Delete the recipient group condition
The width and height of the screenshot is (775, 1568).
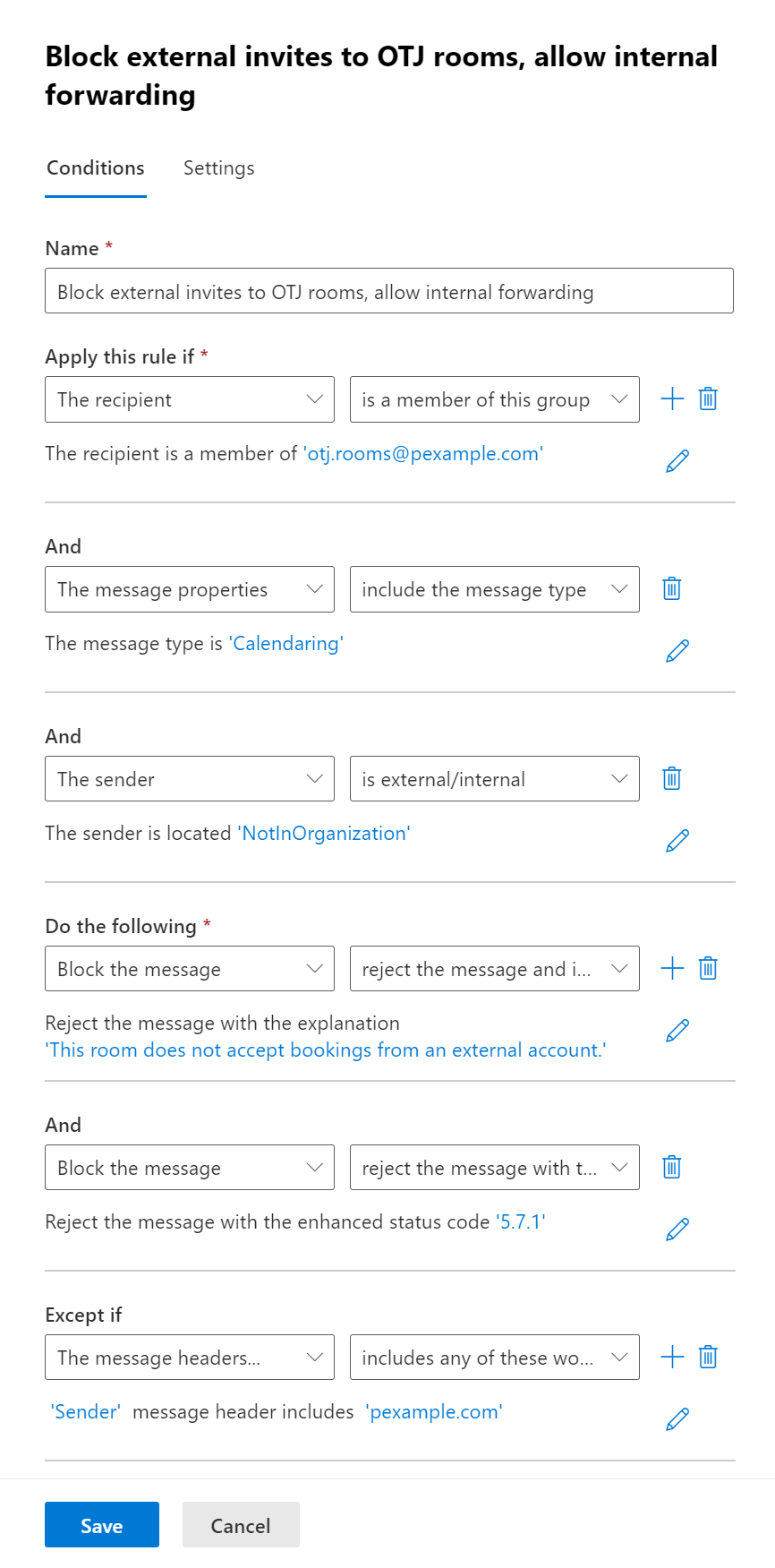708,399
